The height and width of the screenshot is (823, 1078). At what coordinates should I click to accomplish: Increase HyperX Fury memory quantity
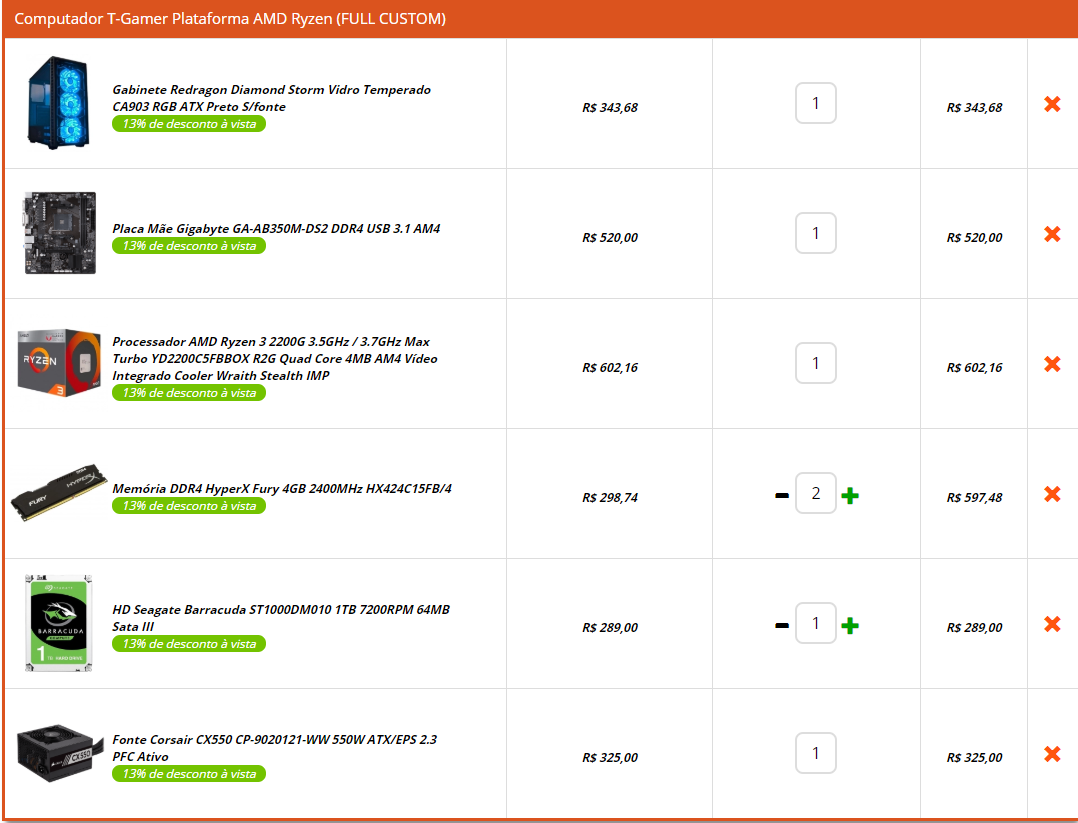[x=850, y=495]
